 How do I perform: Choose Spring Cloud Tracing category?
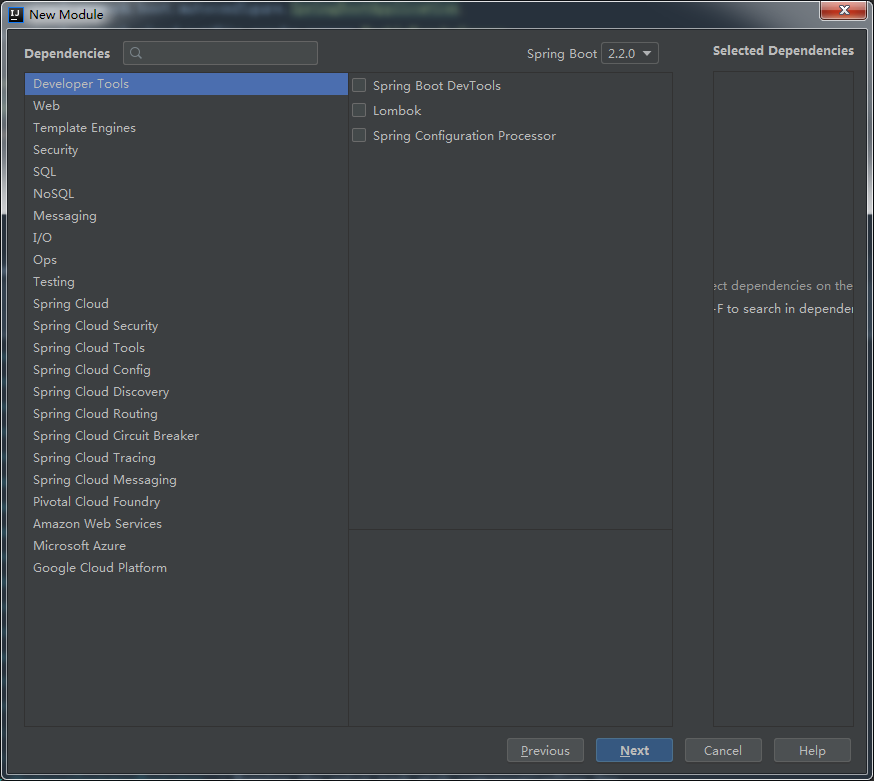pyautogui.click(x=186, y=458)
